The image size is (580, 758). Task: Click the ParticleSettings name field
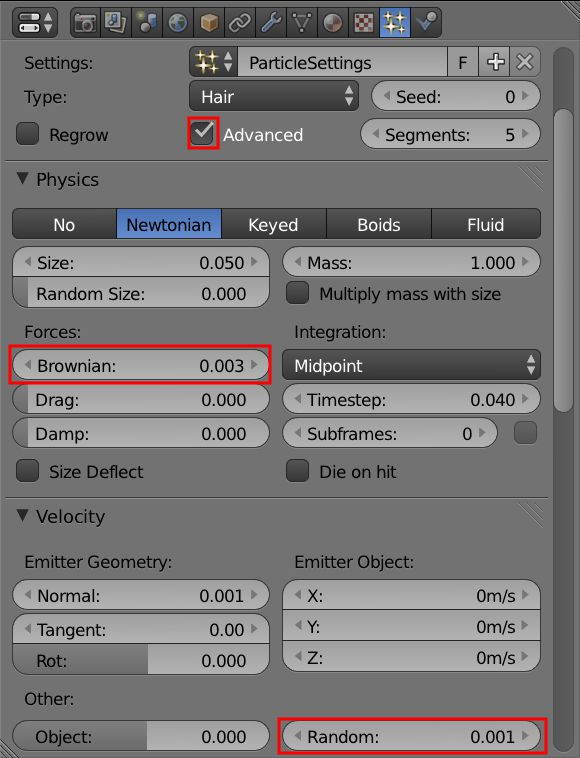point(342,62)
